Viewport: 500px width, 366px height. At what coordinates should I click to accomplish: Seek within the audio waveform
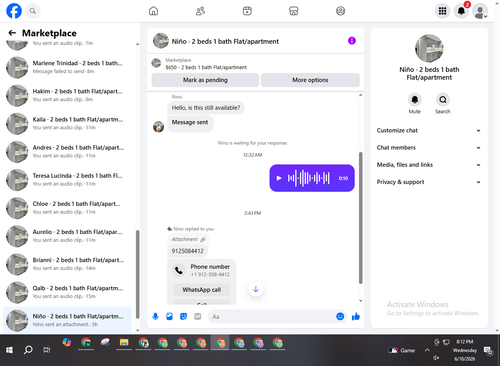(309, 178)
